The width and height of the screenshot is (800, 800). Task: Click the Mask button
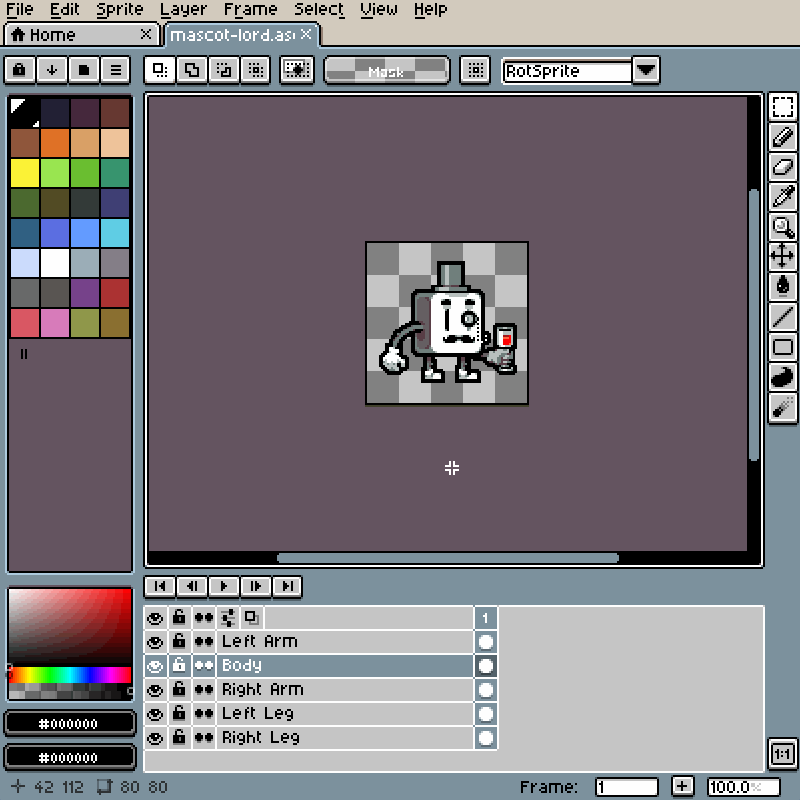click(x=386, y=70)
